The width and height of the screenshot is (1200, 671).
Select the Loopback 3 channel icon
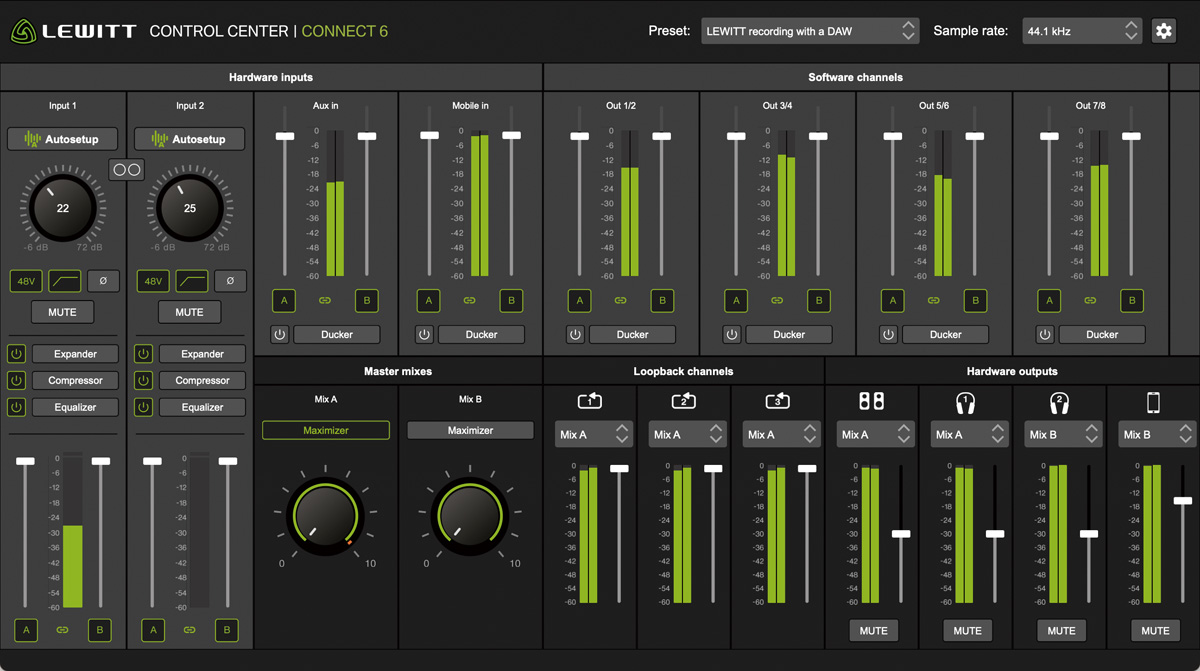[x=777, y=401]
